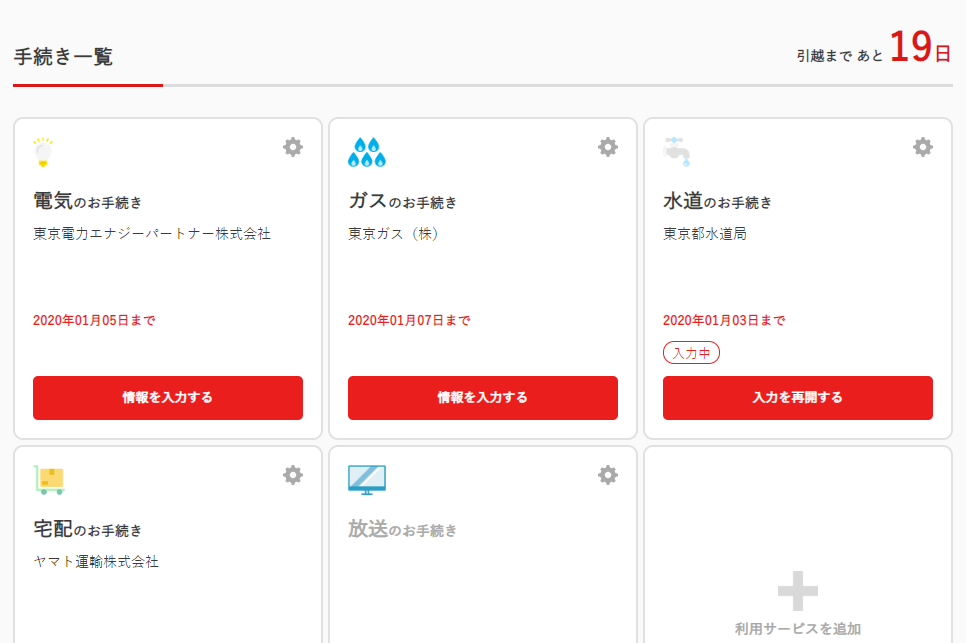Click 水道のお手続き title
The height and width of the screenshot is (643, 966).
pos(717,201)
